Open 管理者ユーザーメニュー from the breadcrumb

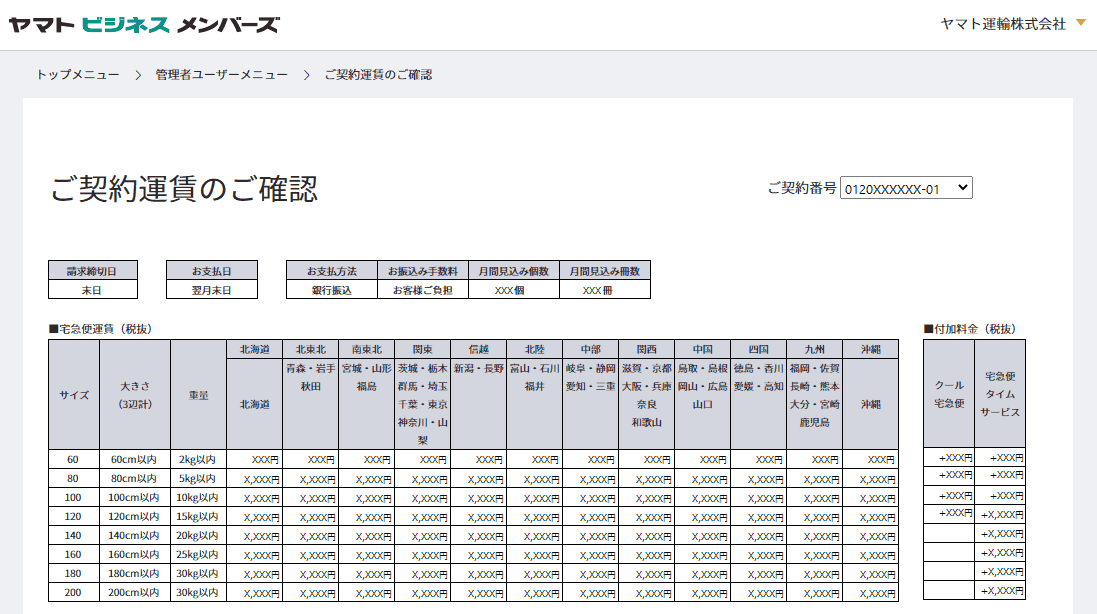tap(218, 73)
